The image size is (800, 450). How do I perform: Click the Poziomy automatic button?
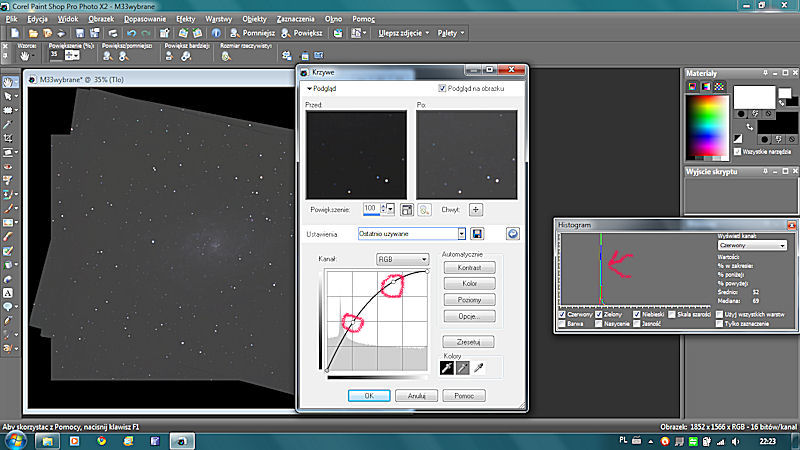(469, 300)
